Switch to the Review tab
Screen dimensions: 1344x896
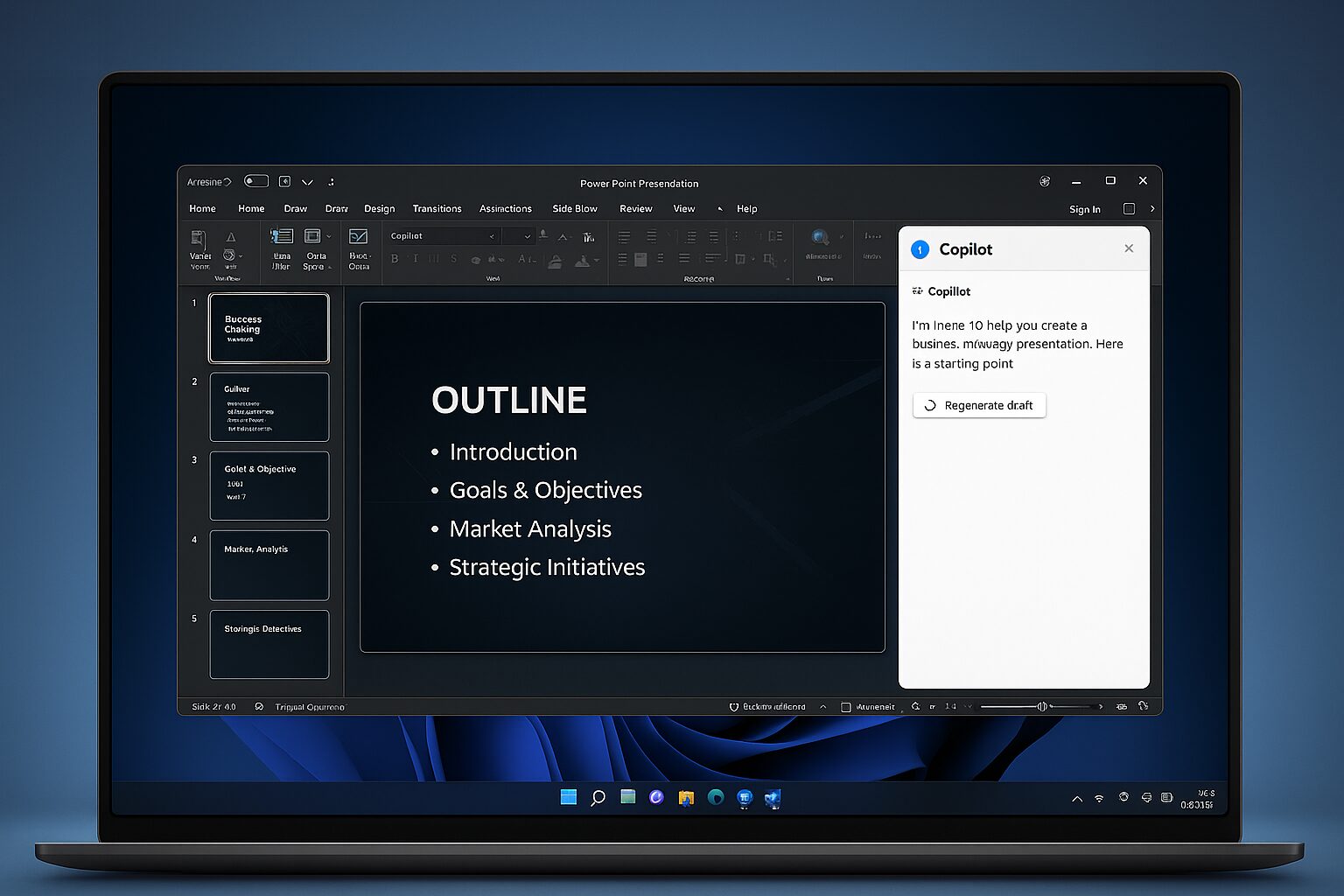click(636, 209)
